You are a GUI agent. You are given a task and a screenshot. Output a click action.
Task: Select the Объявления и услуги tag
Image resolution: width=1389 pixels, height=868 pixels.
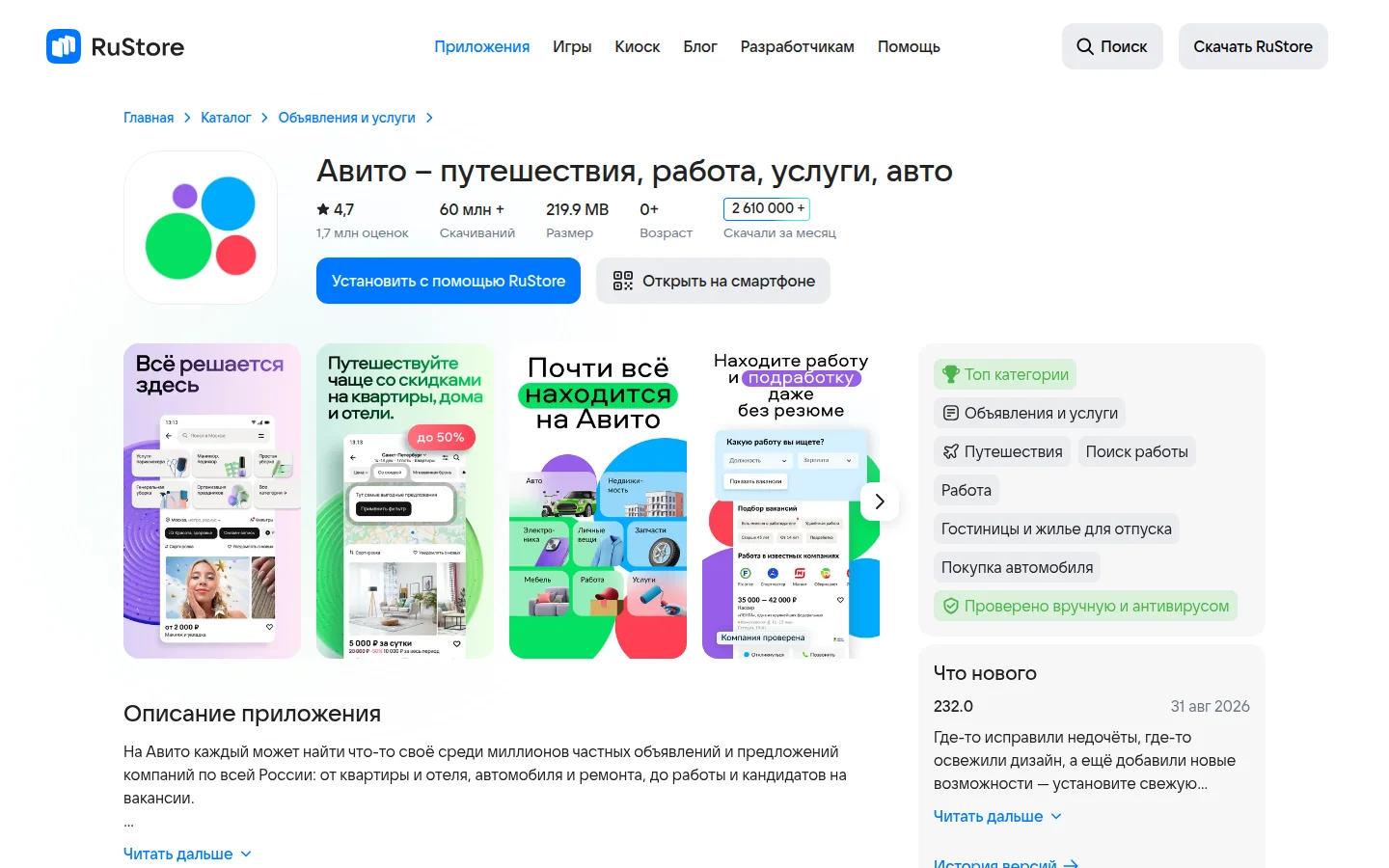coord(1029,413)
